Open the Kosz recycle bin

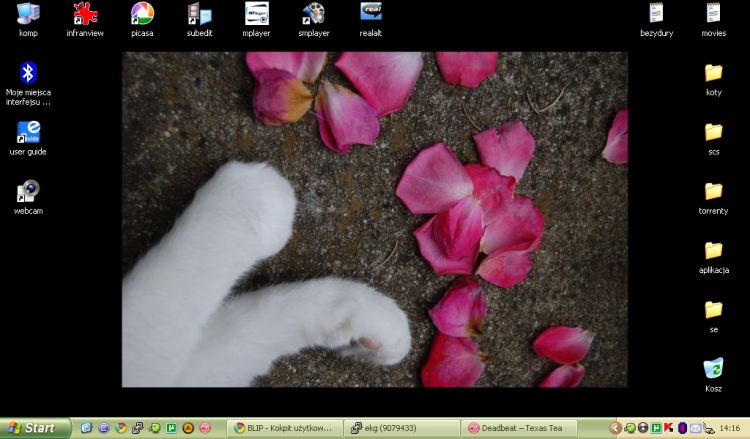(x=713, y=369)
